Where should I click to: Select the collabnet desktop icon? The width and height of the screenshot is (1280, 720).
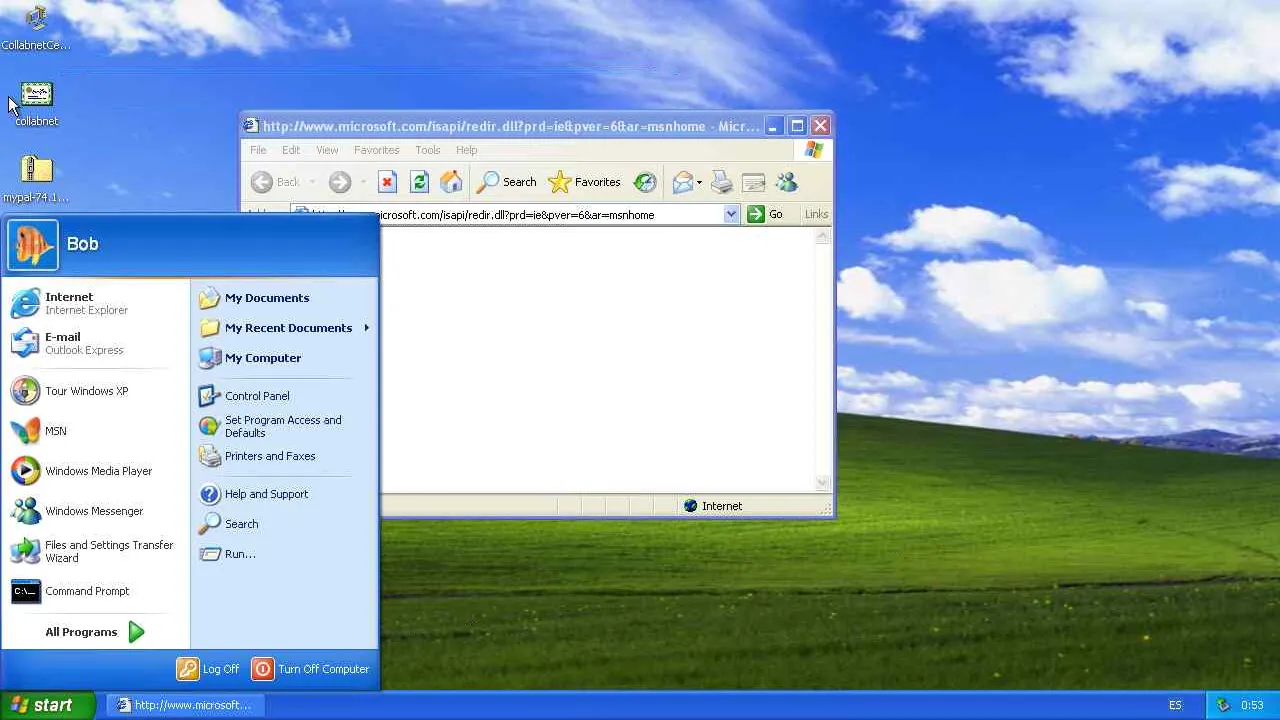tap(37, 104)
